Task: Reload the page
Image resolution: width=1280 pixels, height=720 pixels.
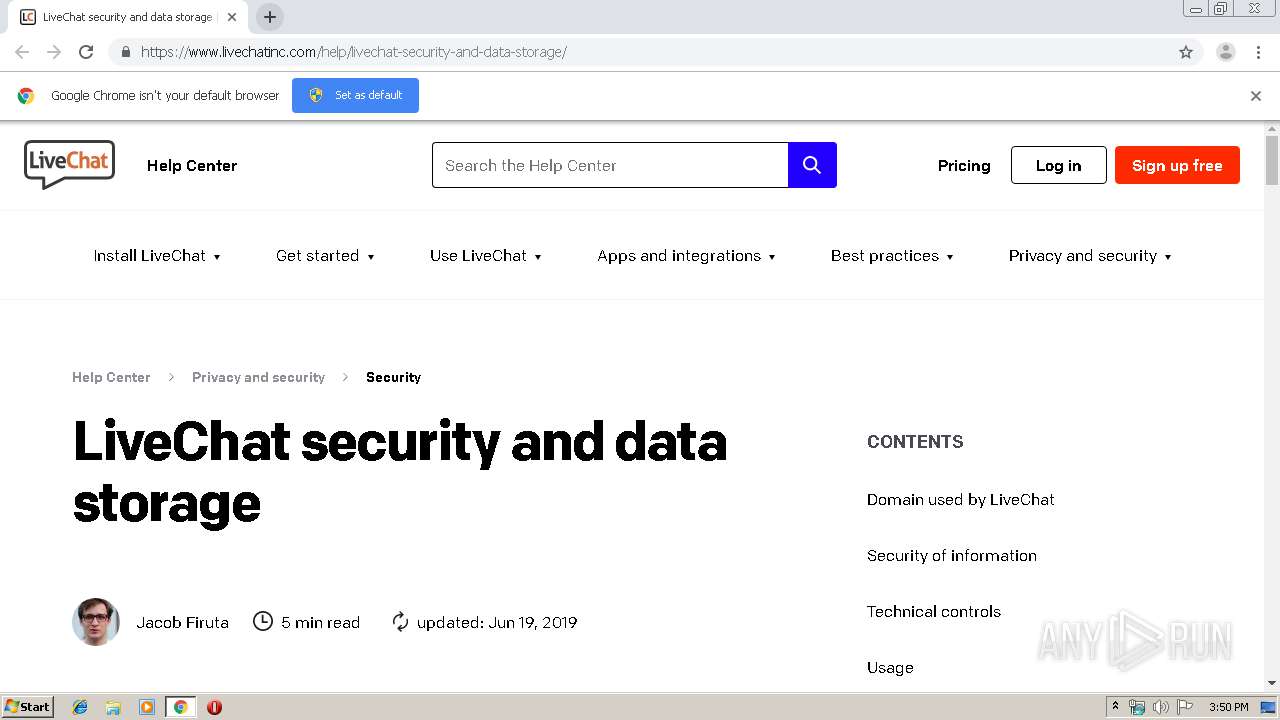Action: [86, 52]
